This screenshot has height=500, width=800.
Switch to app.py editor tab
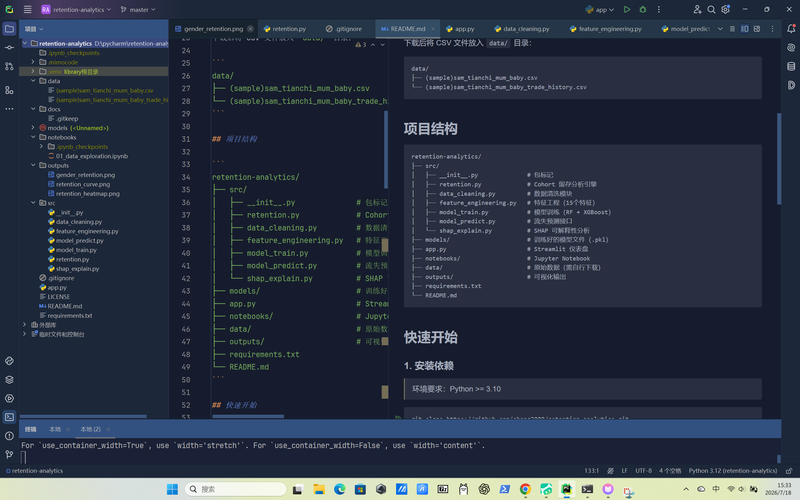pyautogui.click(x=460, y=29)
